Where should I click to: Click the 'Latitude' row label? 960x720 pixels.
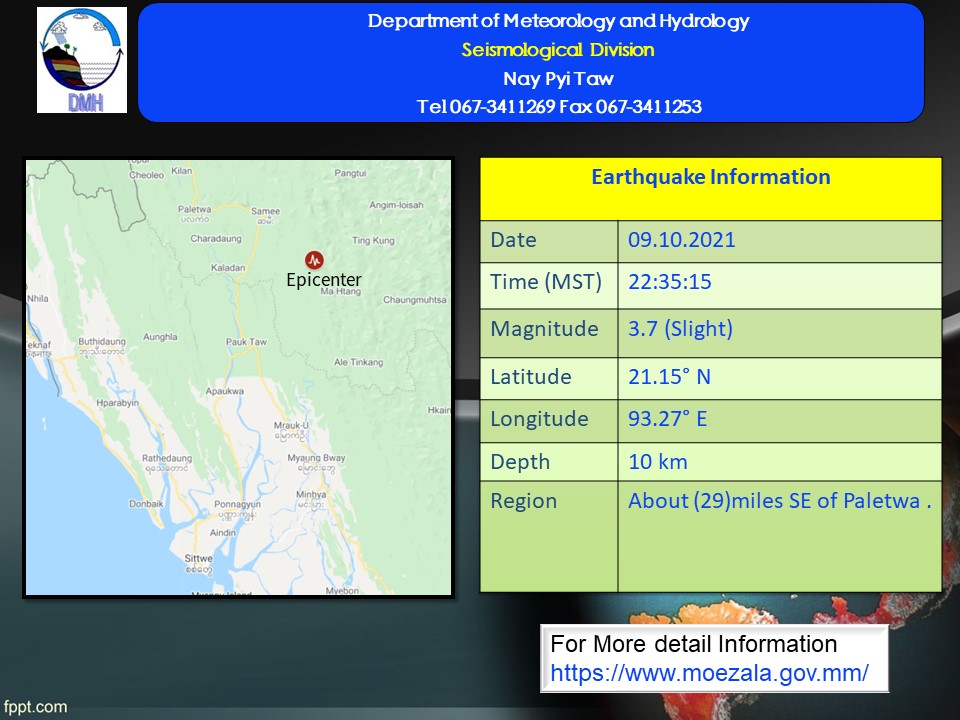tap(531, 377)
